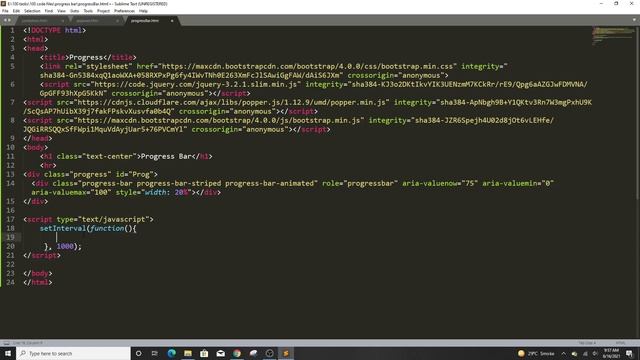Toggle side bar icon in status bar

pyautogui.click(x=6, y=343)
